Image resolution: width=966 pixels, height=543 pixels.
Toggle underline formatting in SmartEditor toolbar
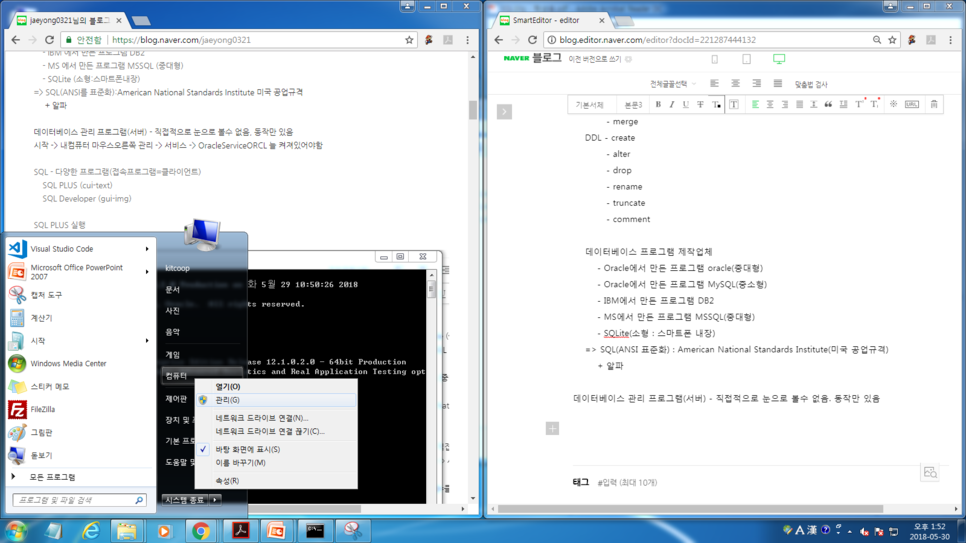686,105
